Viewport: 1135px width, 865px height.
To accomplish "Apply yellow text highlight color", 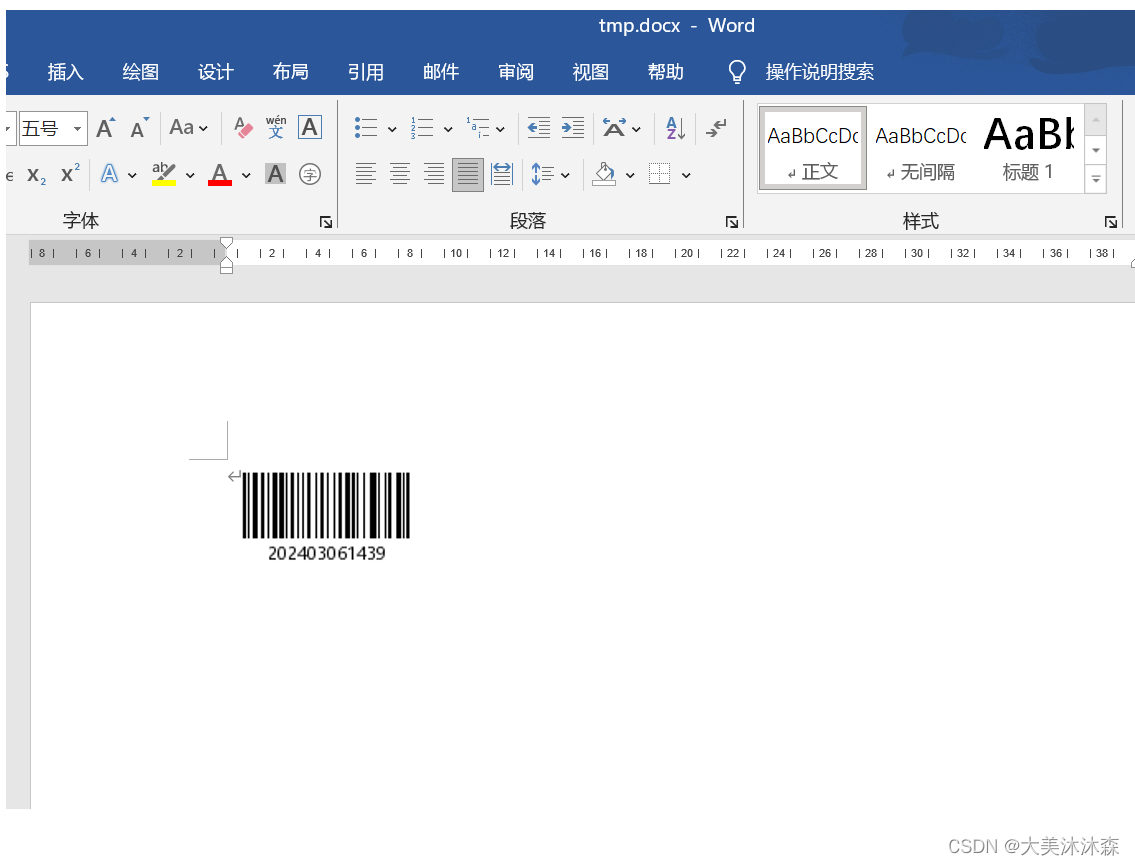I will 164,174.
